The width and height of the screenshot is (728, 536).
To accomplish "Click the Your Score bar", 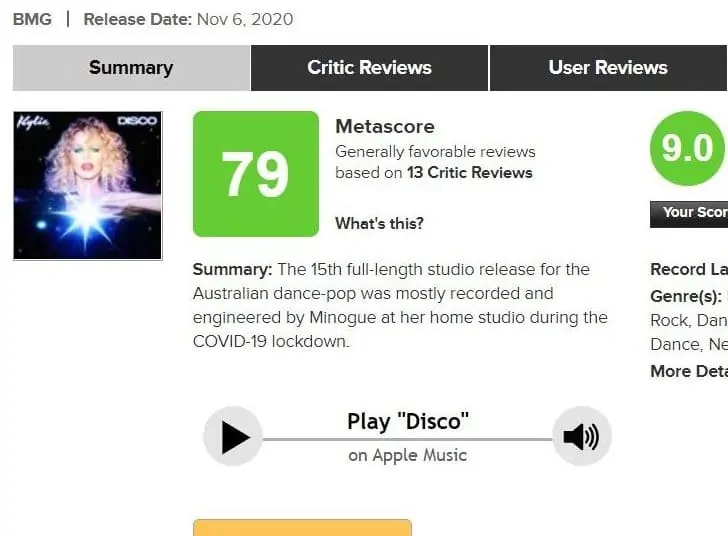I will [689, 214].
